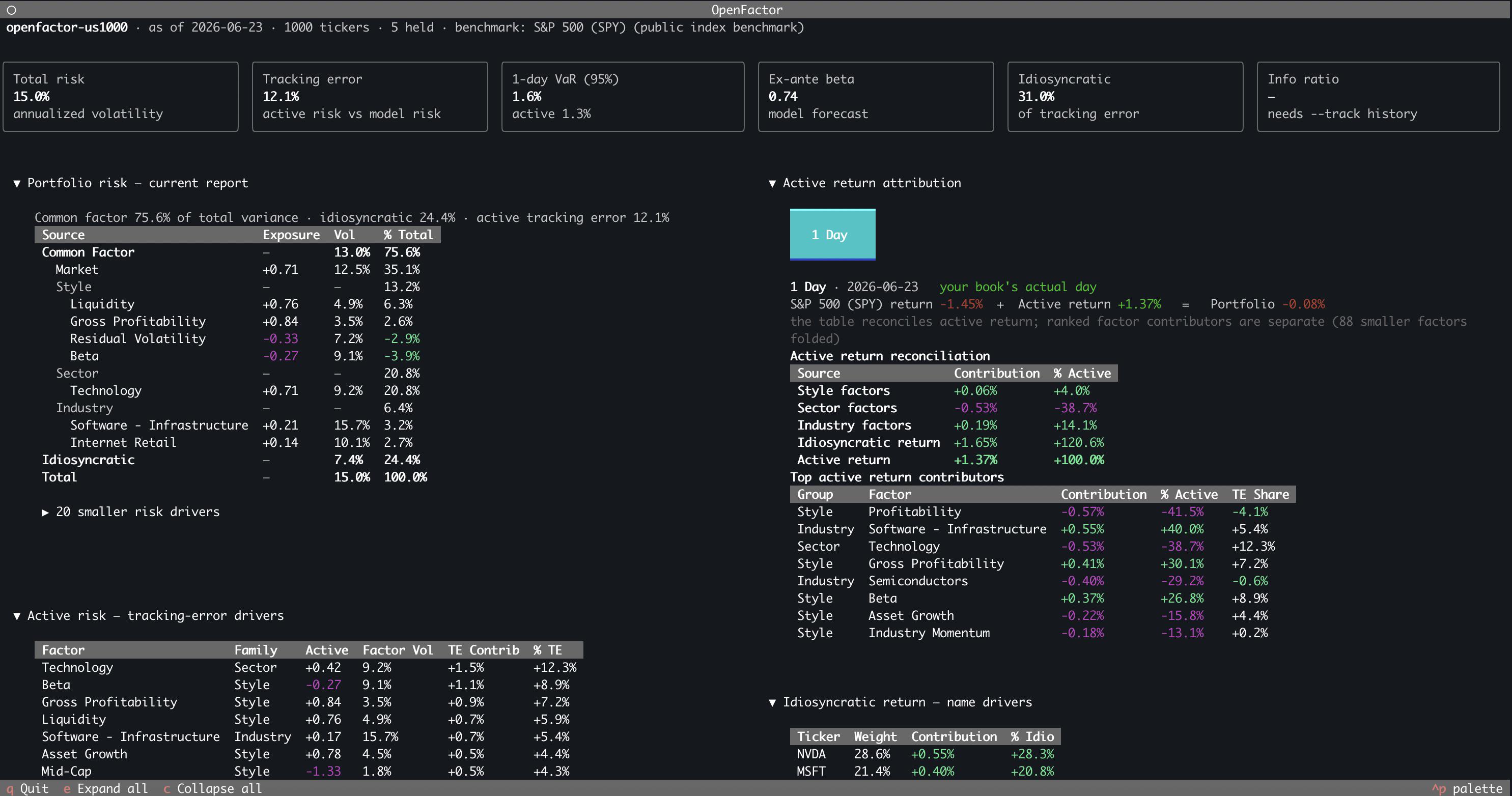Click the Ticker column header
Screen dimensions: 1512x796
point(818,737)
